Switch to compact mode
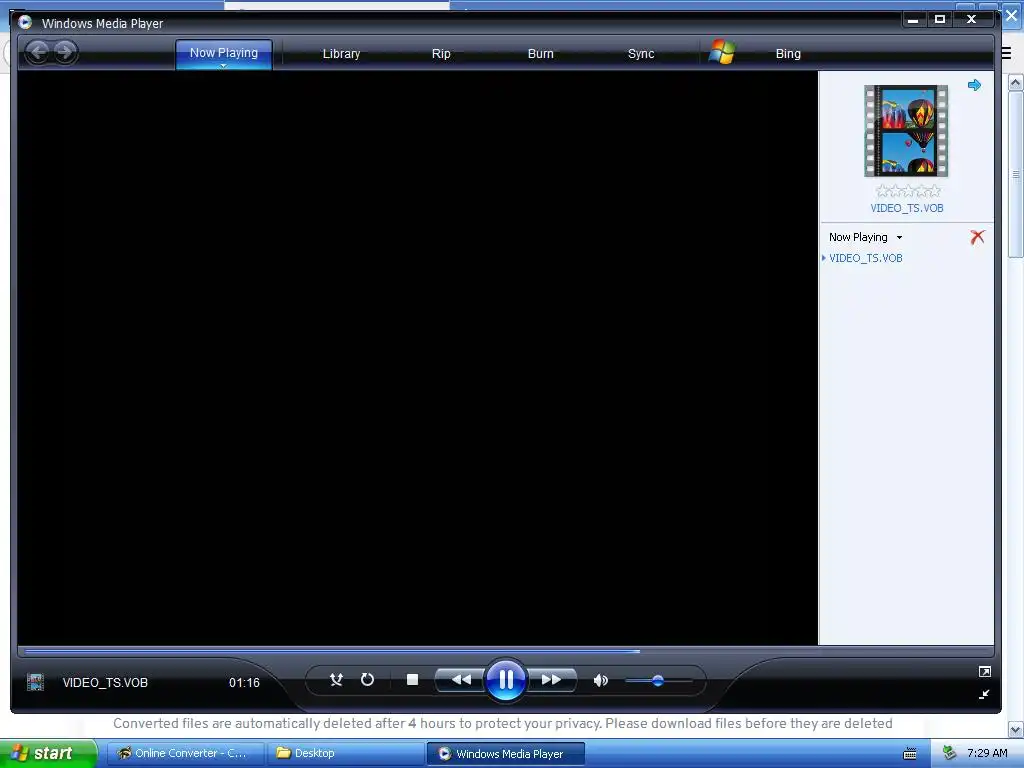 (984, 694)
